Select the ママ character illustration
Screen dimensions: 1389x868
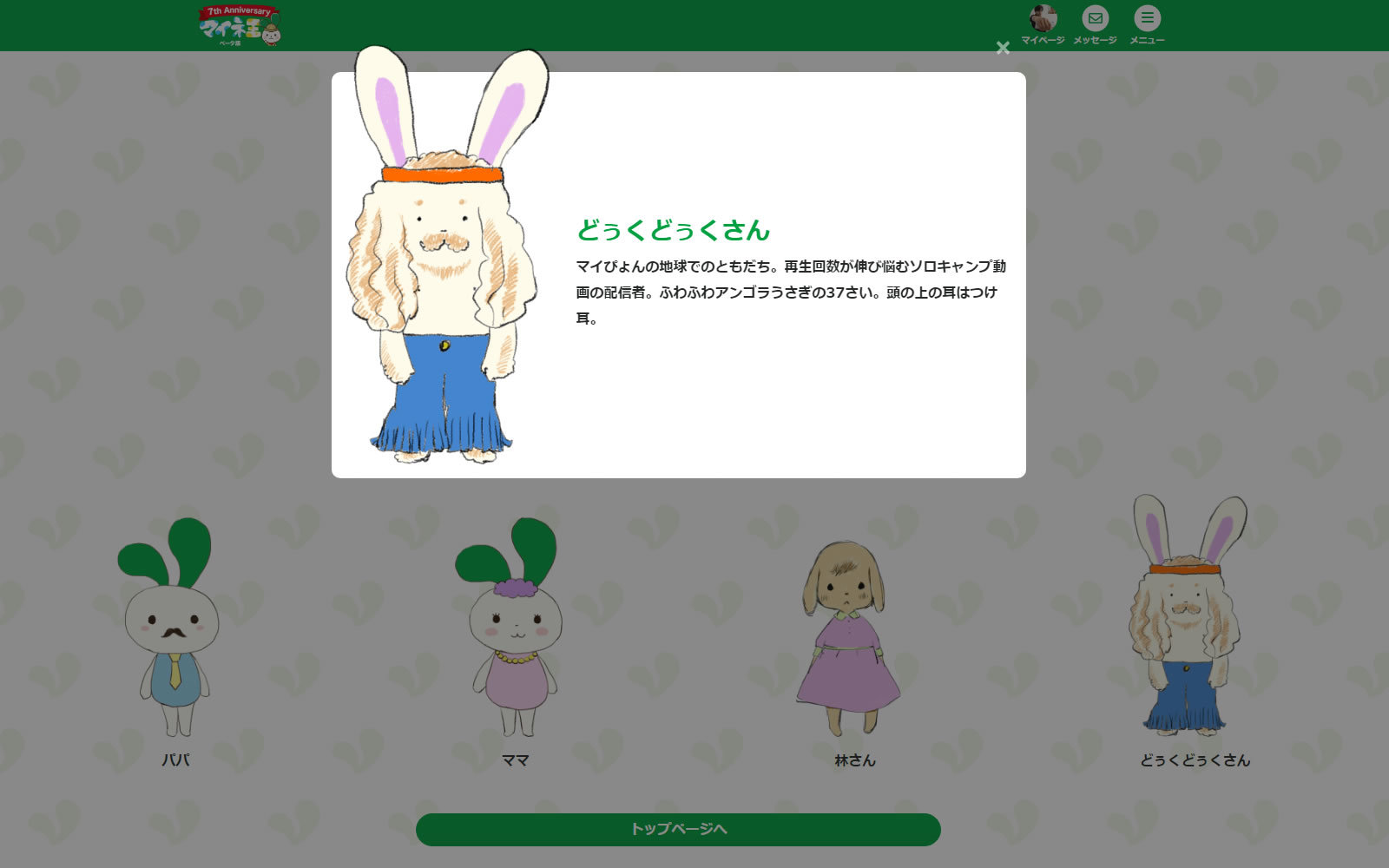[510, 628]
